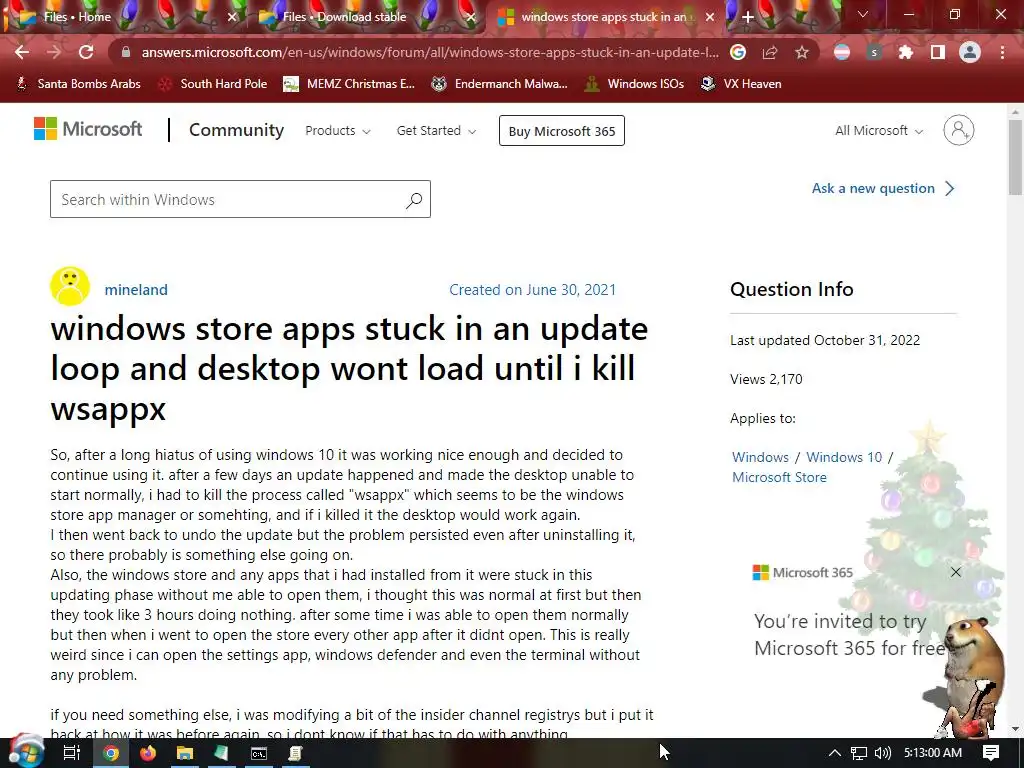Screen dimensions: 1024x768
Task: Open the volume tray icon
Action: 883,753
